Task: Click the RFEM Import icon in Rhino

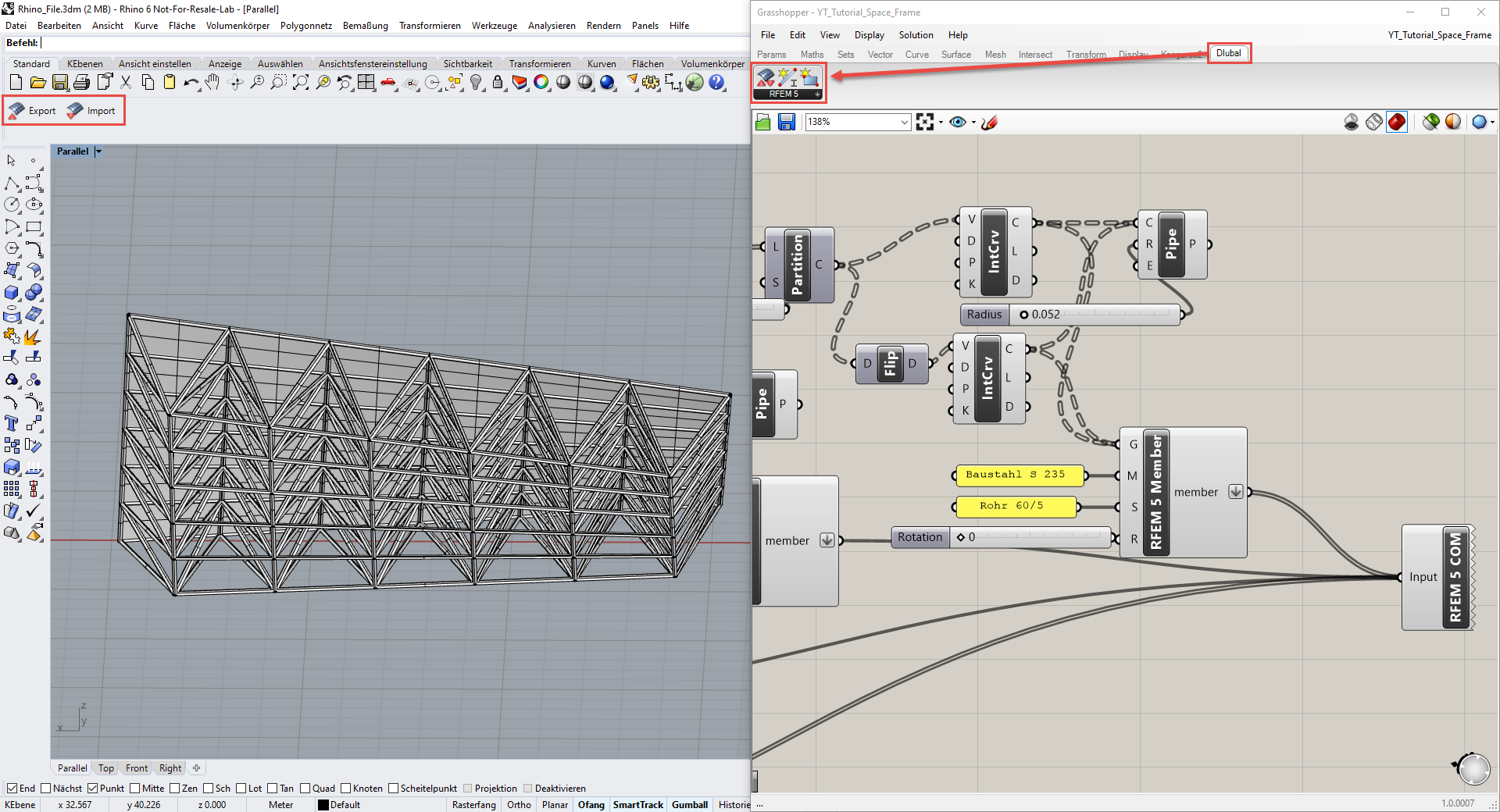Action: [76, 111]
